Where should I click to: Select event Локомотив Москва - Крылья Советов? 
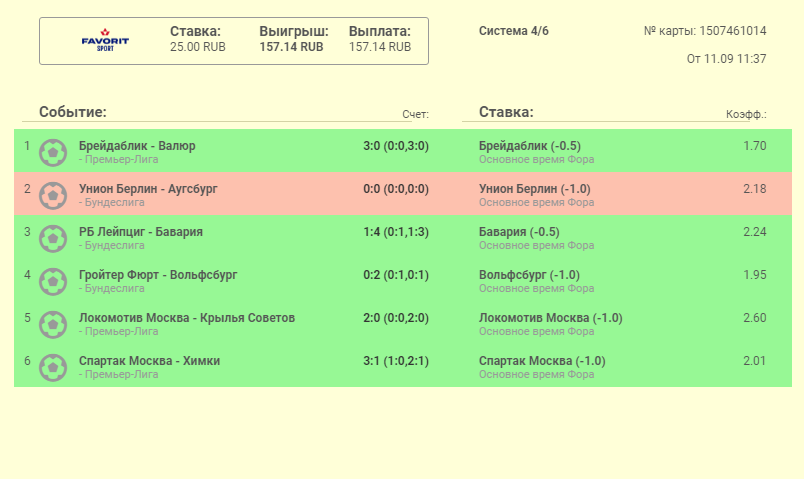click(x=187, y=318)
